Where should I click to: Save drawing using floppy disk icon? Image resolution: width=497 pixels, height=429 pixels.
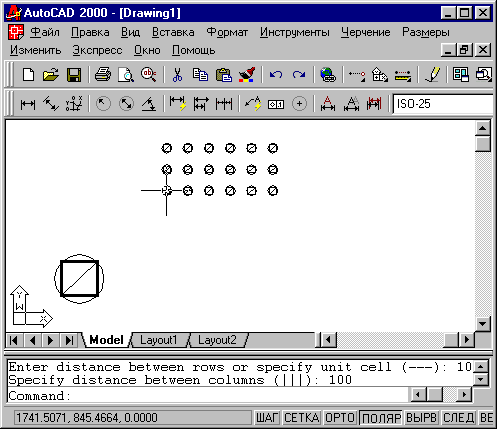74,74
